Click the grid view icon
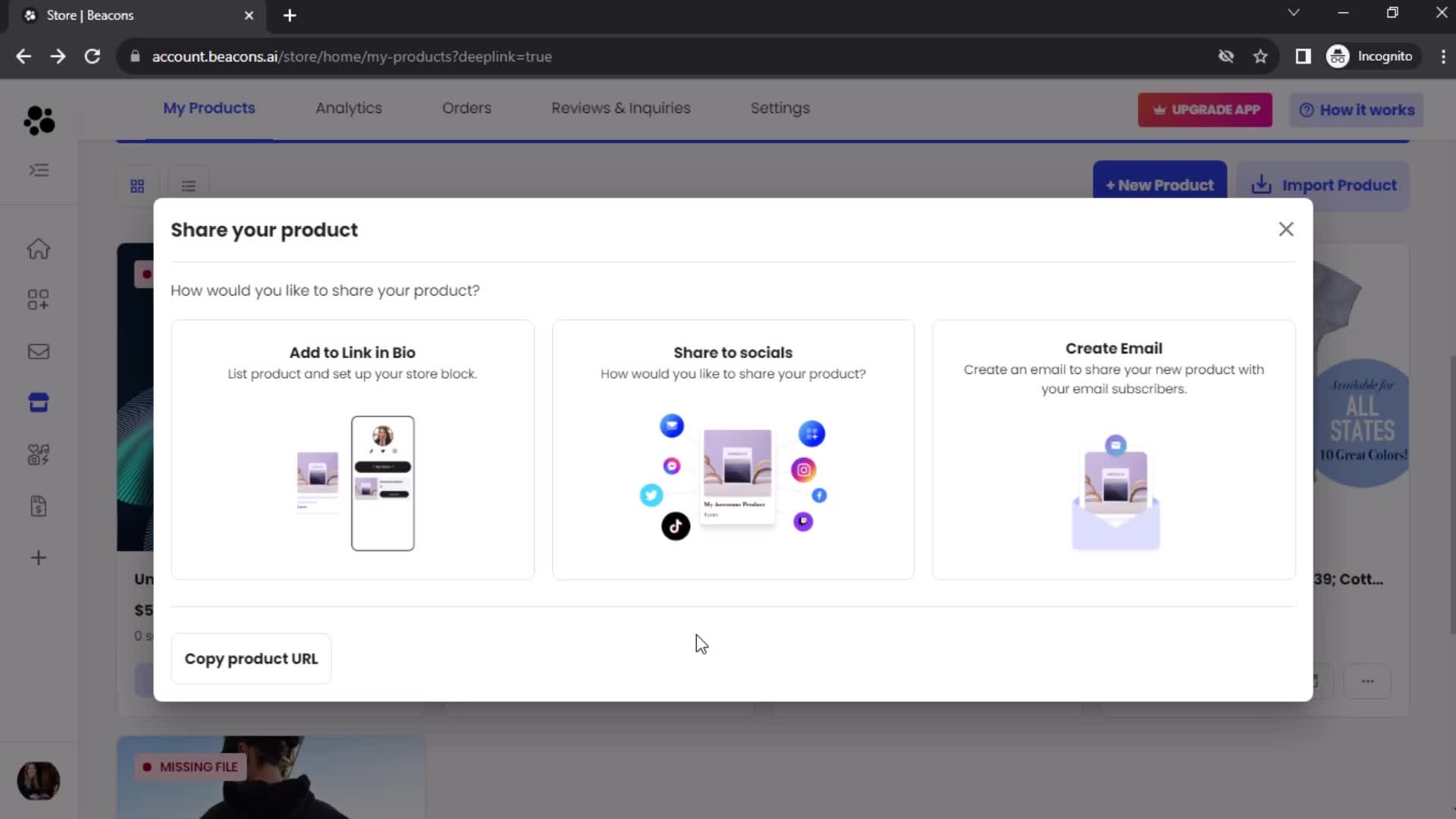The height and width of the screenshot is (819, 1456). tap(137, 186)
